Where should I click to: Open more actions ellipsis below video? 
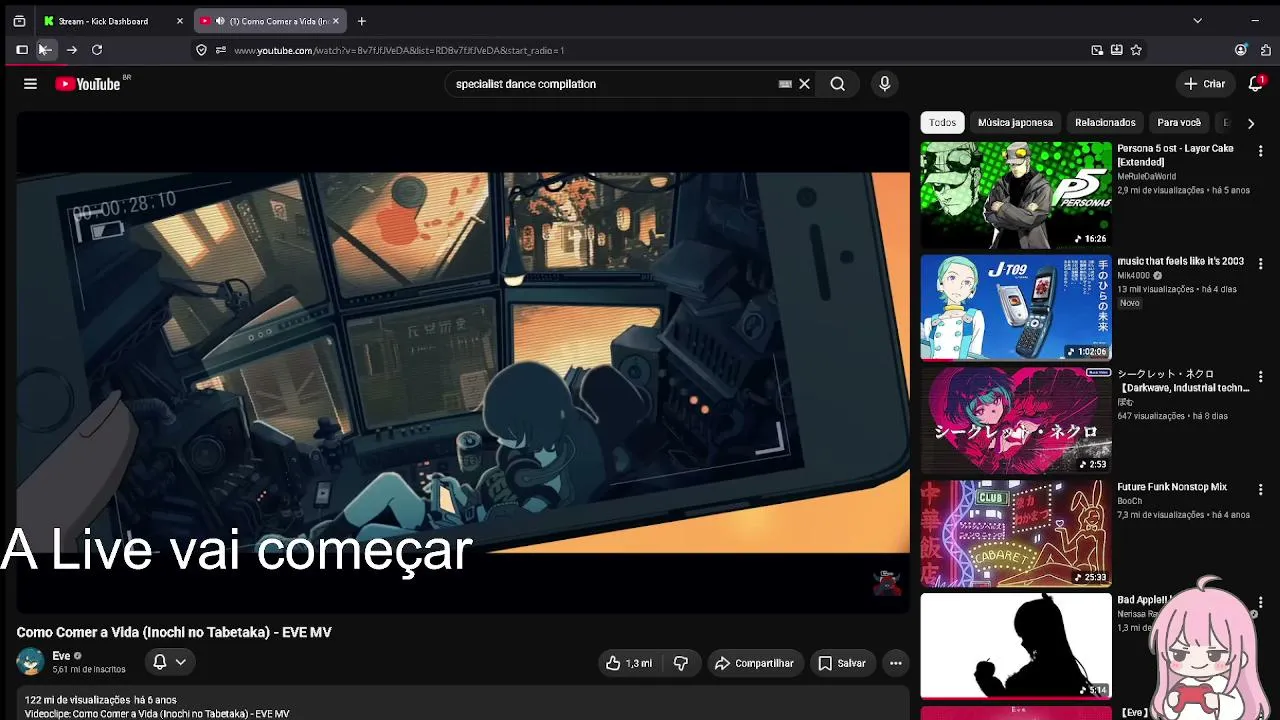896,663
